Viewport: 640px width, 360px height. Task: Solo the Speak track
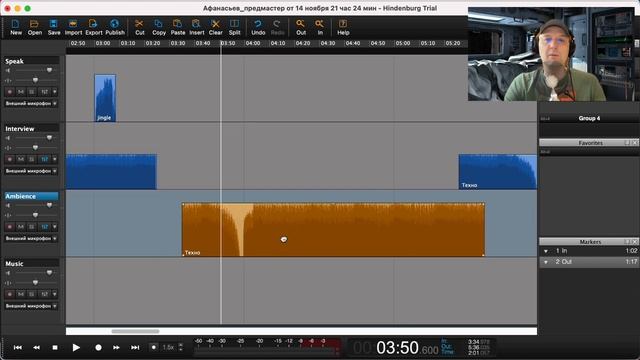coord(32,92)
